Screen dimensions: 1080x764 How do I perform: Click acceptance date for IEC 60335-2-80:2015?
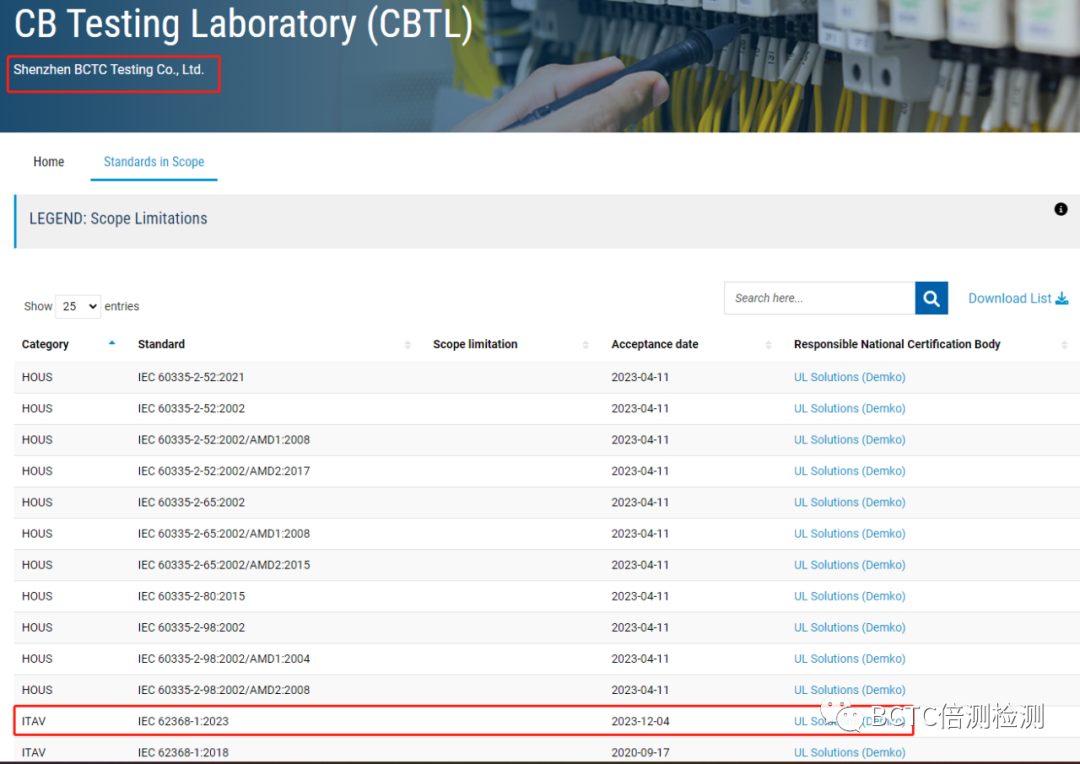point(641,597)
